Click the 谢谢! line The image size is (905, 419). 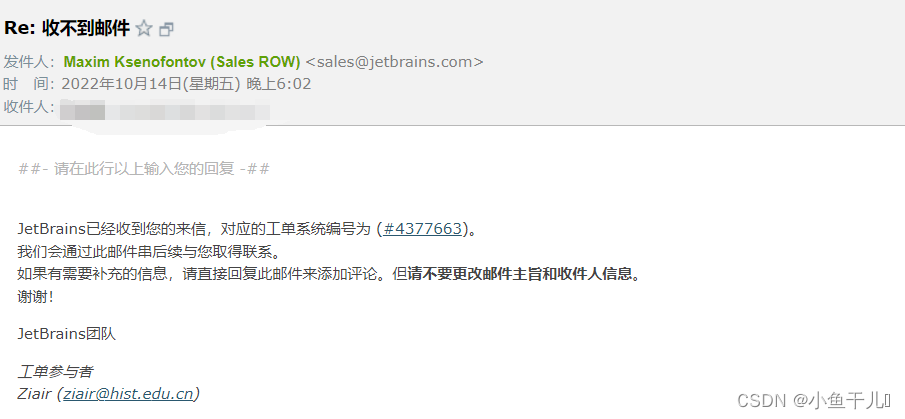pyautogui.click(x=36, y=297)
